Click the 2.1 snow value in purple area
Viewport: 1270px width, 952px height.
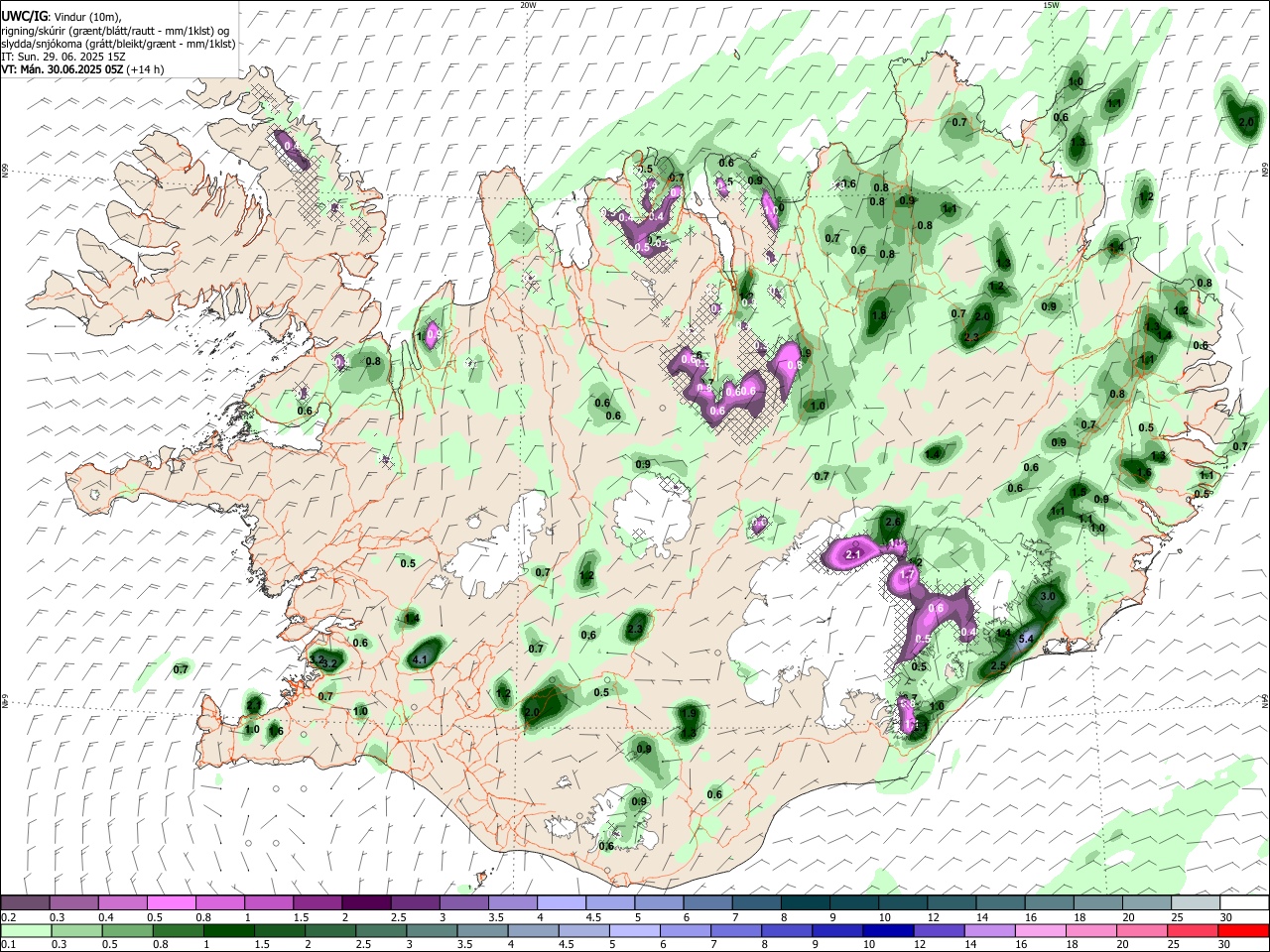coord(852,555)
